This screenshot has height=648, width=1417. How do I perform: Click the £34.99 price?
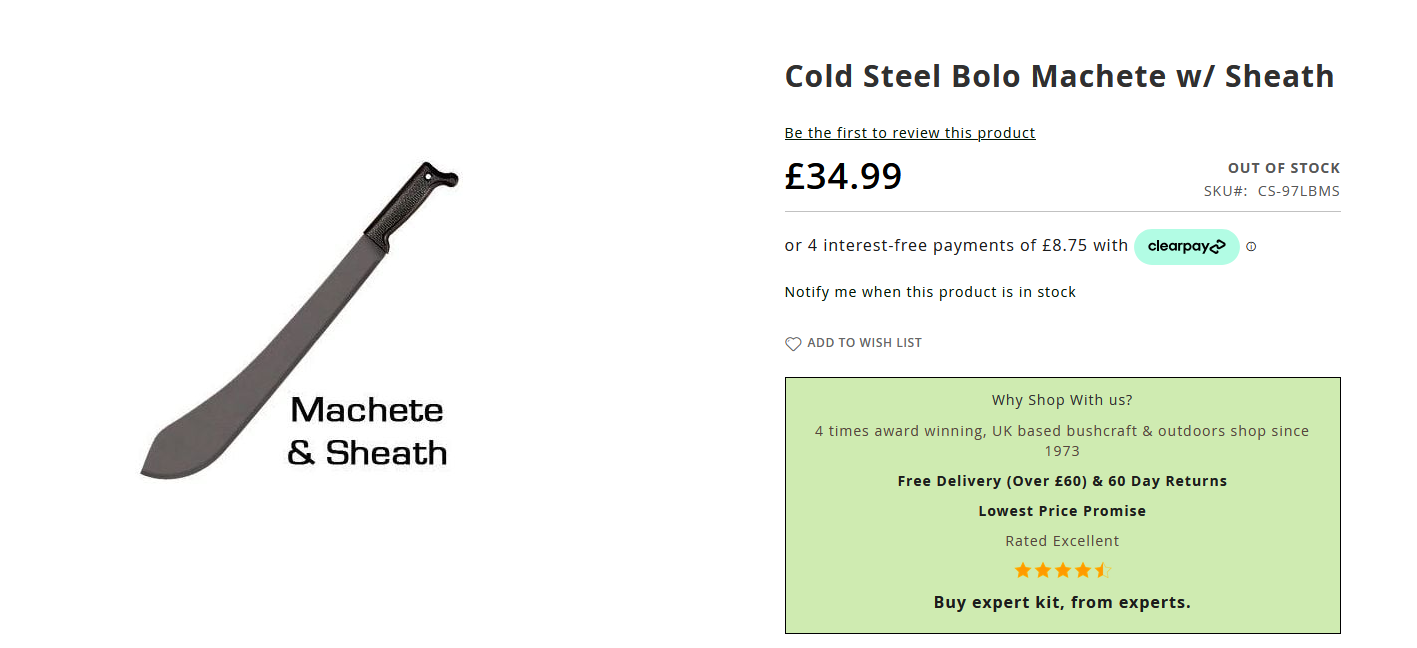(843, 176)
